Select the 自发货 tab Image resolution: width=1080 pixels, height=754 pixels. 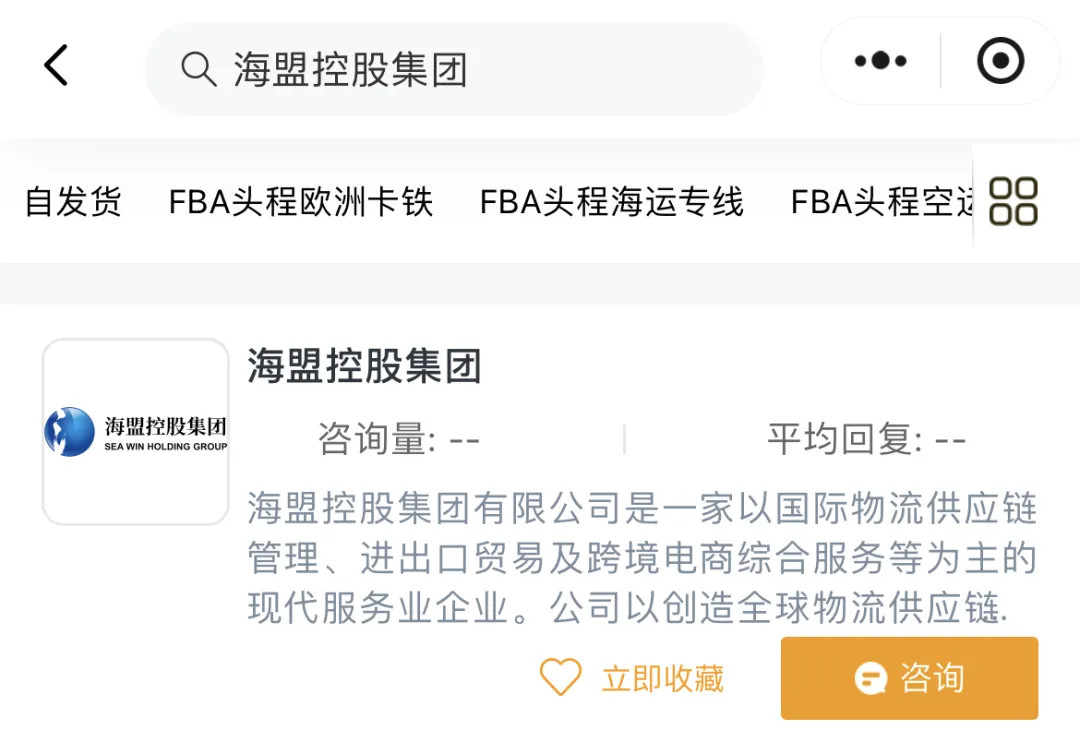click(73, 202)
